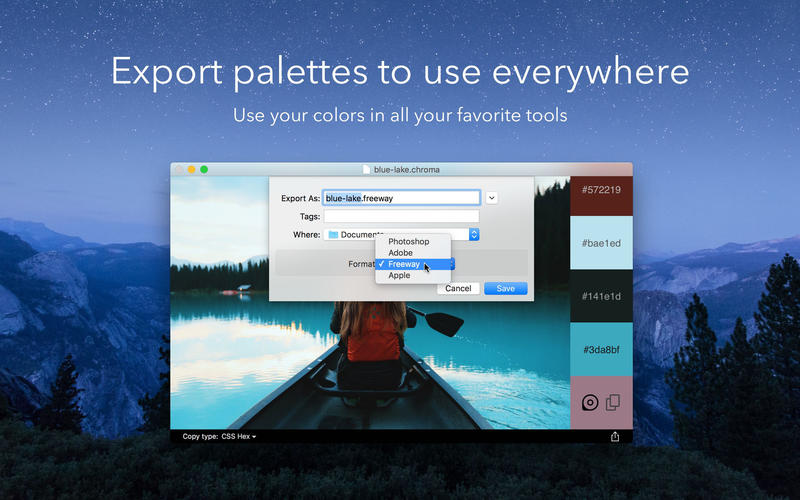This screenshot has height=500, width=800.
Task: Expand the save dialog chevron button
Action: 491,198
